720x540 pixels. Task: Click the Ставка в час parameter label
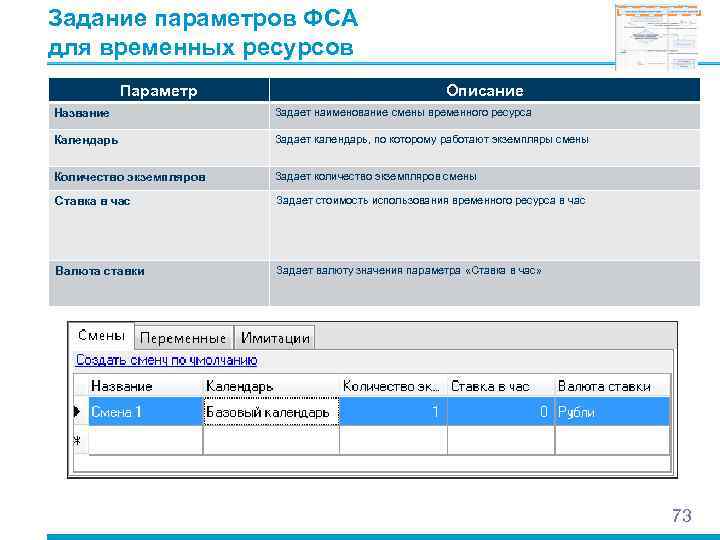(x=92, y=201)
